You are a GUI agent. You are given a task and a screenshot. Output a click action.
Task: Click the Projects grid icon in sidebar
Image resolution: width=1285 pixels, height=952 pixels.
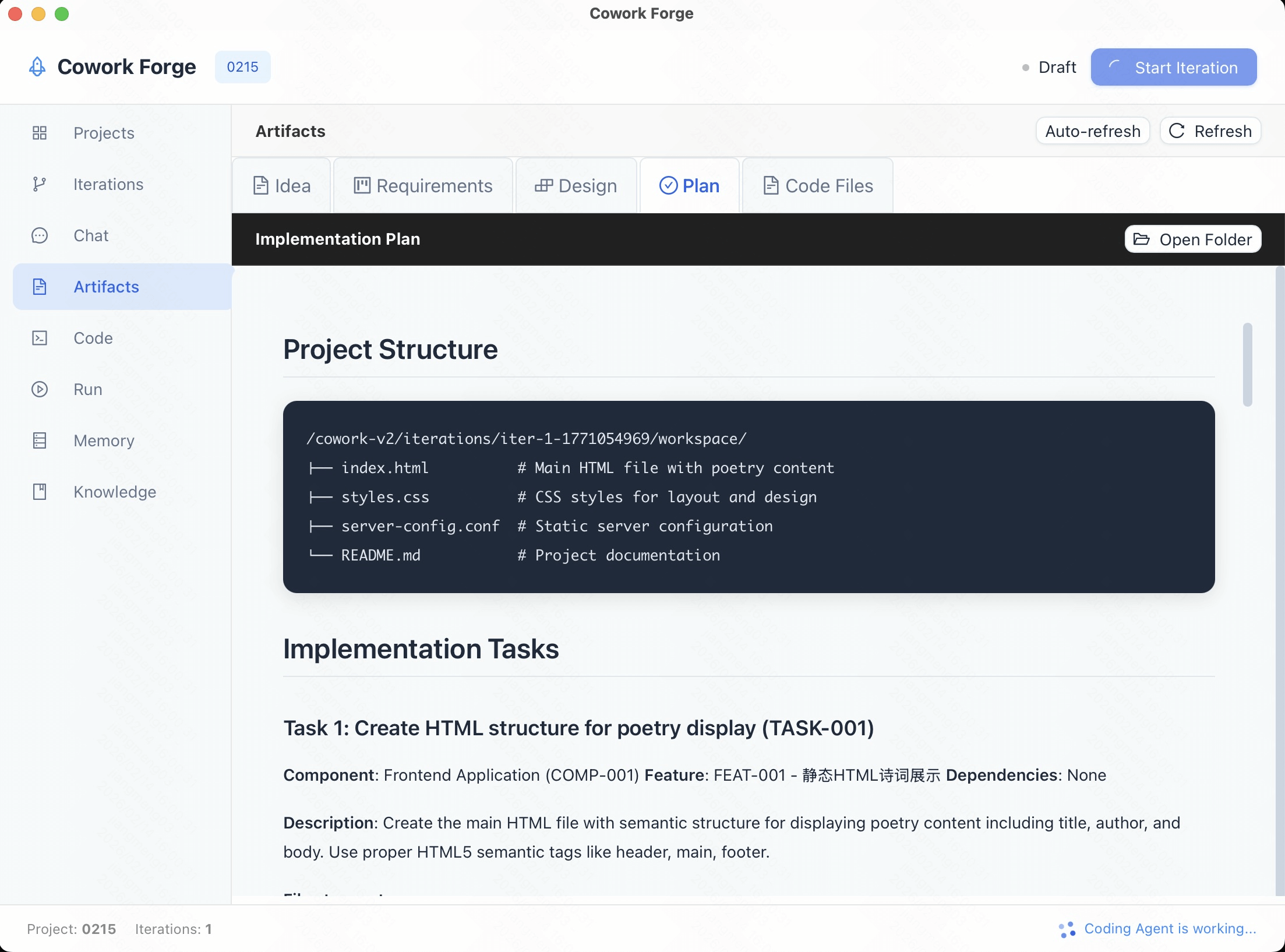(40, 133)
